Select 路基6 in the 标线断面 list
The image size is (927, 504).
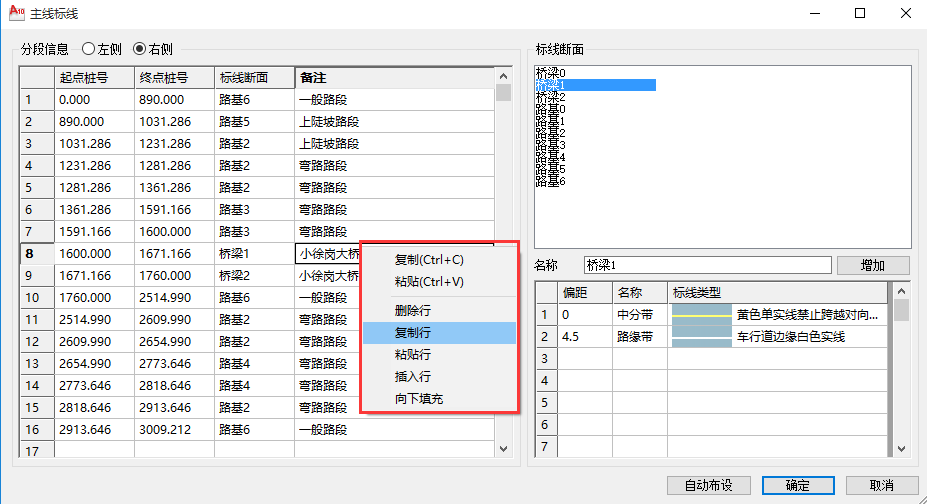coord(551,181)
